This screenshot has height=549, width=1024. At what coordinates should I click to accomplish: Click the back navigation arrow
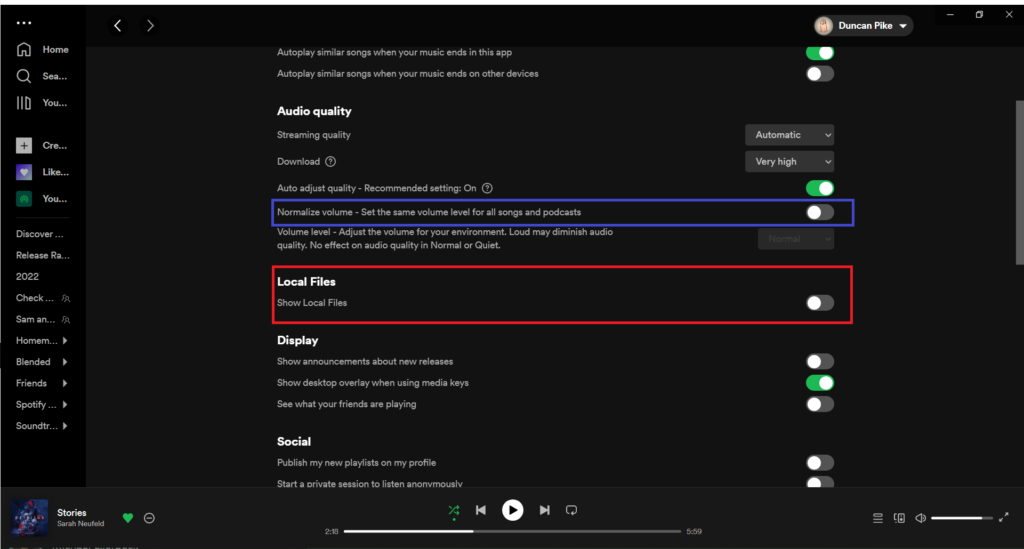[x=118, y=25]
